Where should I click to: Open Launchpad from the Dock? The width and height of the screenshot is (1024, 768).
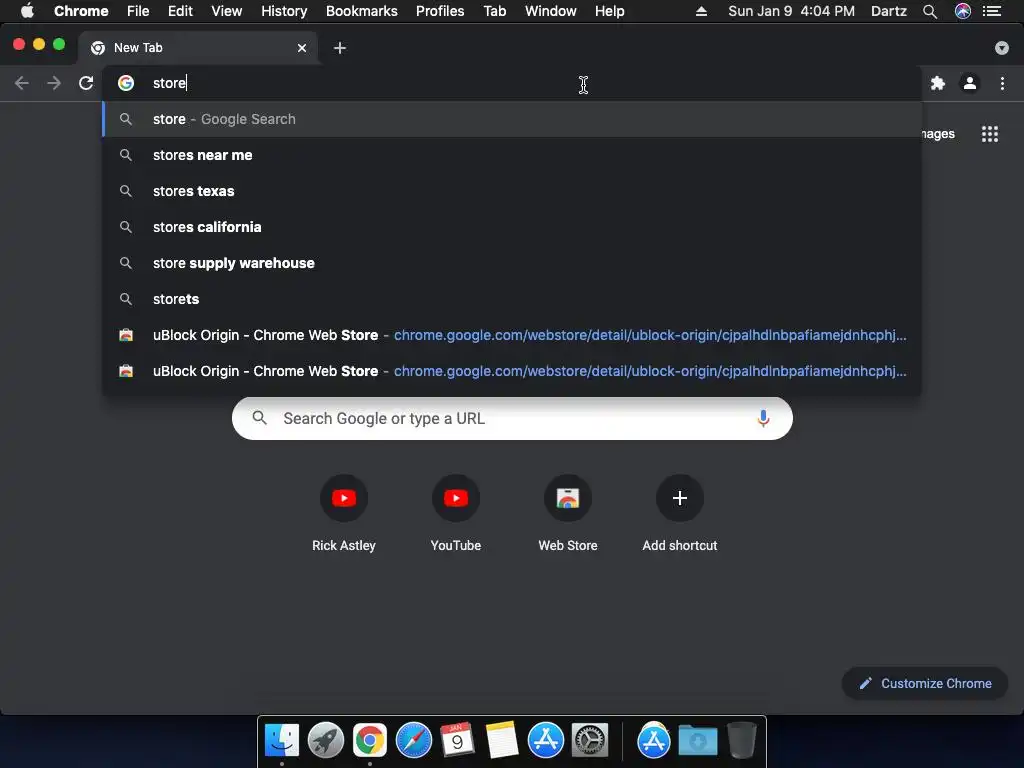[326, 741]
